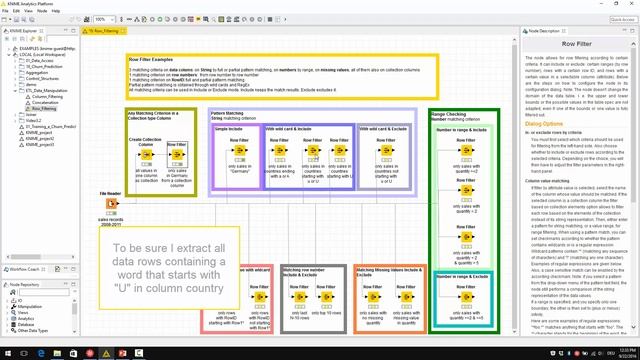Open the File menu
The width and height of the screenshot is (640, 360).
pos(5,11)
